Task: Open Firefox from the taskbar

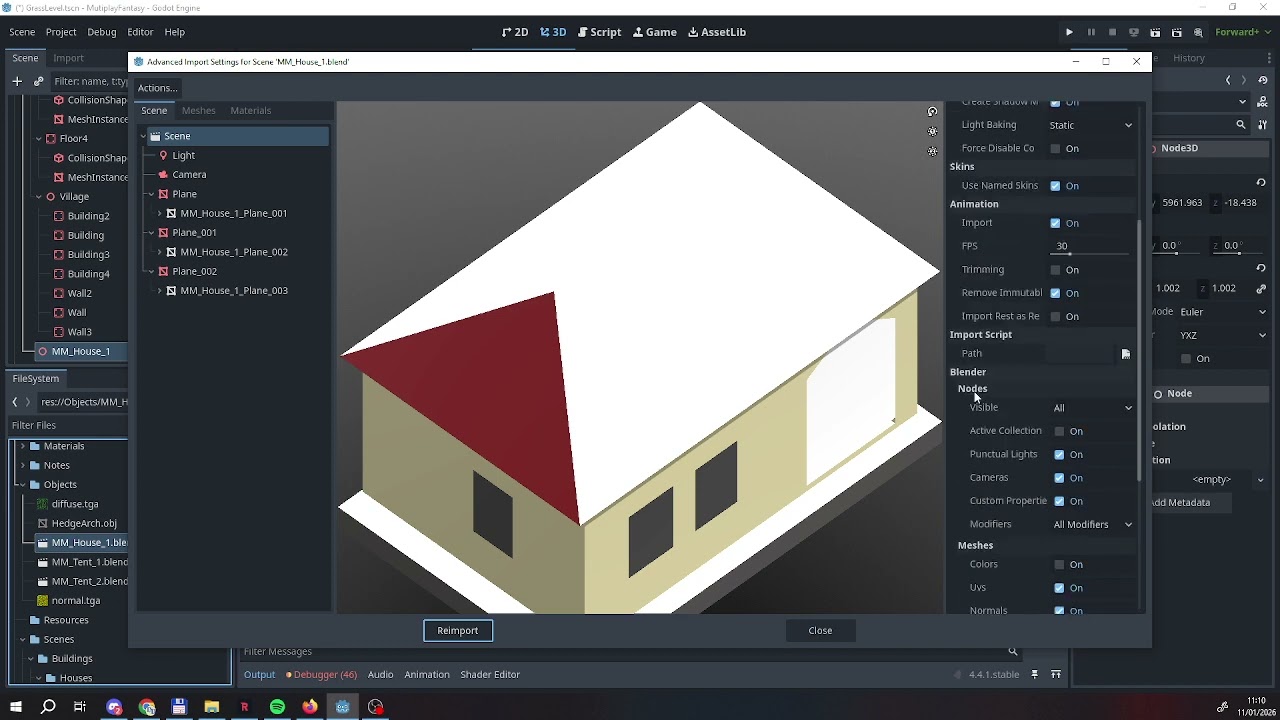Action: [x=310, y=707]
